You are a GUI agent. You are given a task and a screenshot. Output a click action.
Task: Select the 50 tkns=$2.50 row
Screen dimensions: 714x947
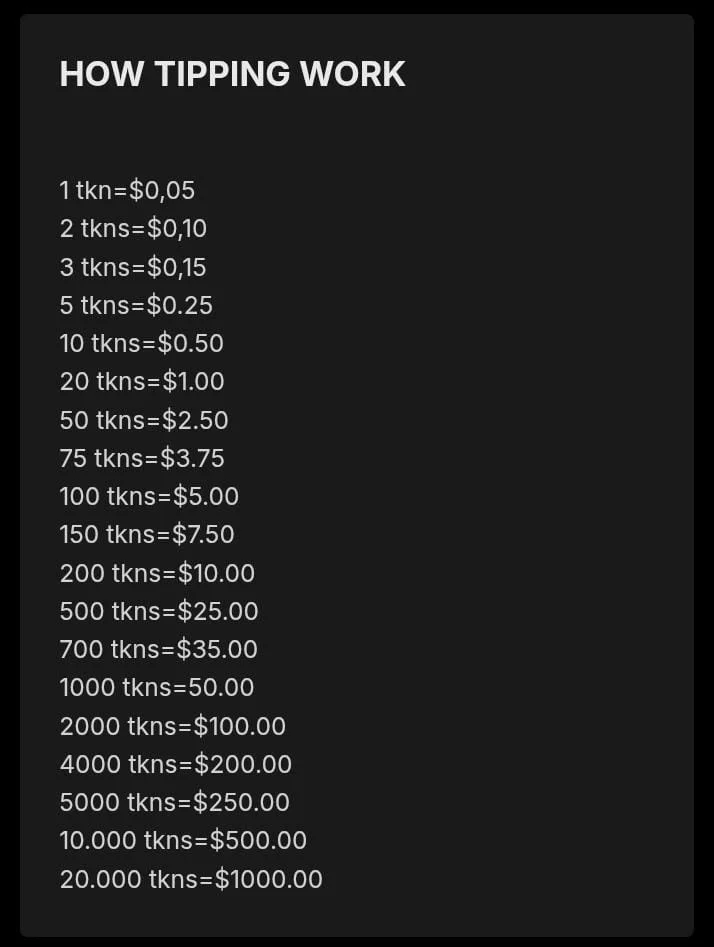click(144, 420)
